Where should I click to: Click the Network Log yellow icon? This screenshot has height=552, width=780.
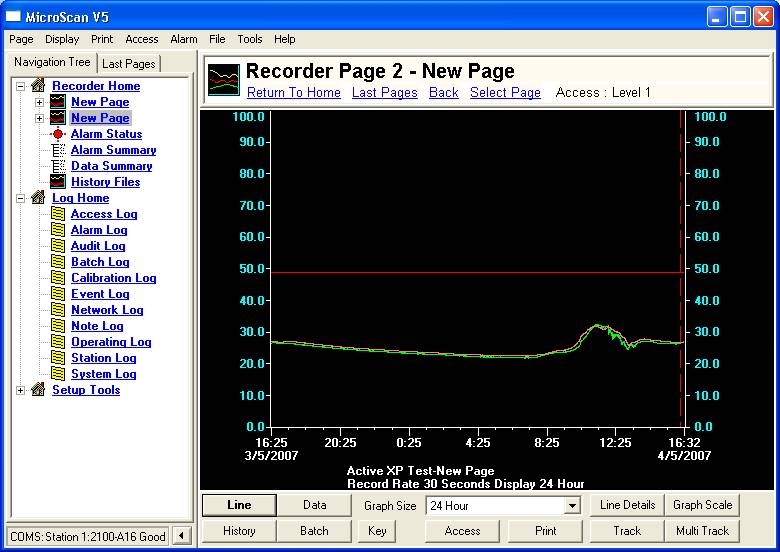58,310
